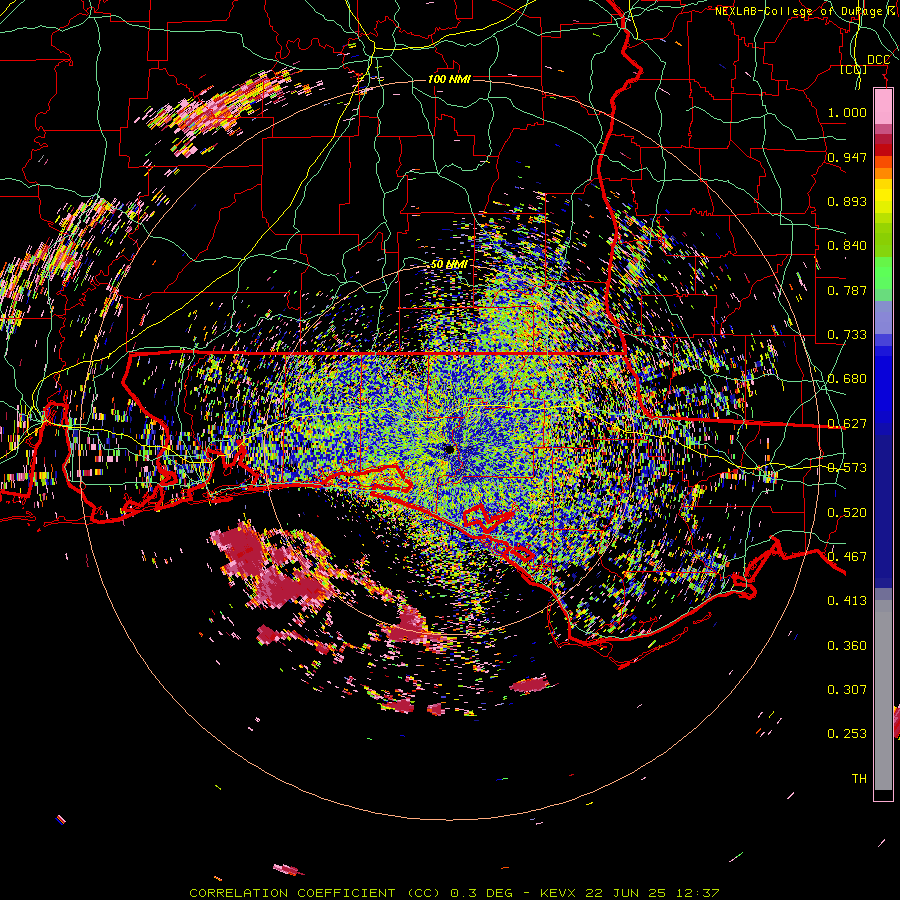Click the 50 NMI range ring label

(x=449, y=264)
